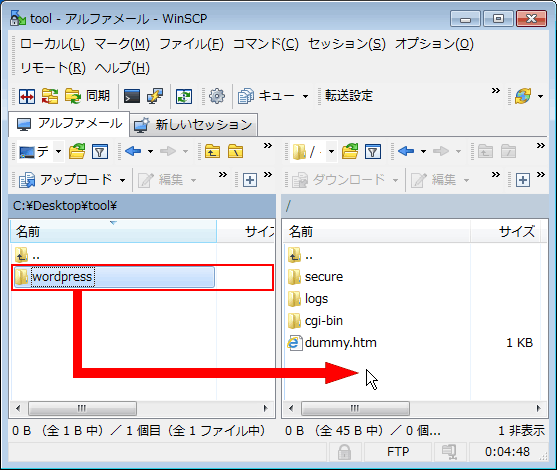Screen dimensions: 557x470
Task: Click the Compare Directories toolbar icon
Action: pos(27,96)
